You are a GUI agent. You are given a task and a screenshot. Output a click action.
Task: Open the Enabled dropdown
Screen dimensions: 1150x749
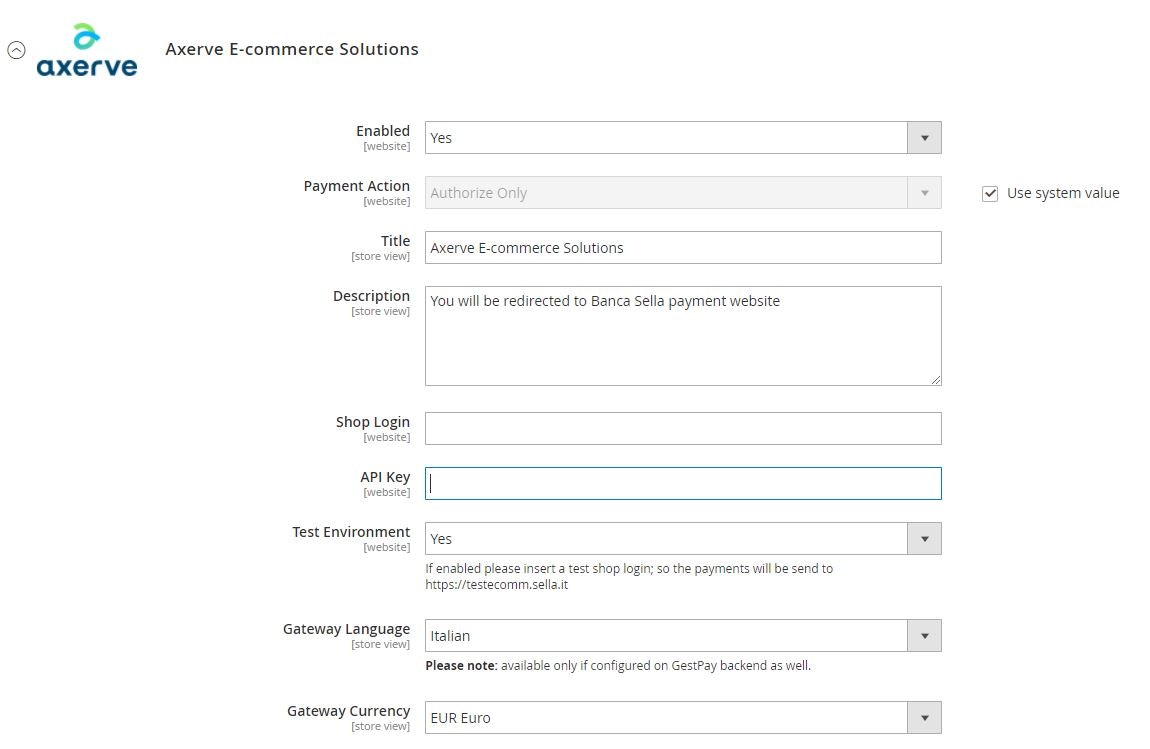point(683,138)
